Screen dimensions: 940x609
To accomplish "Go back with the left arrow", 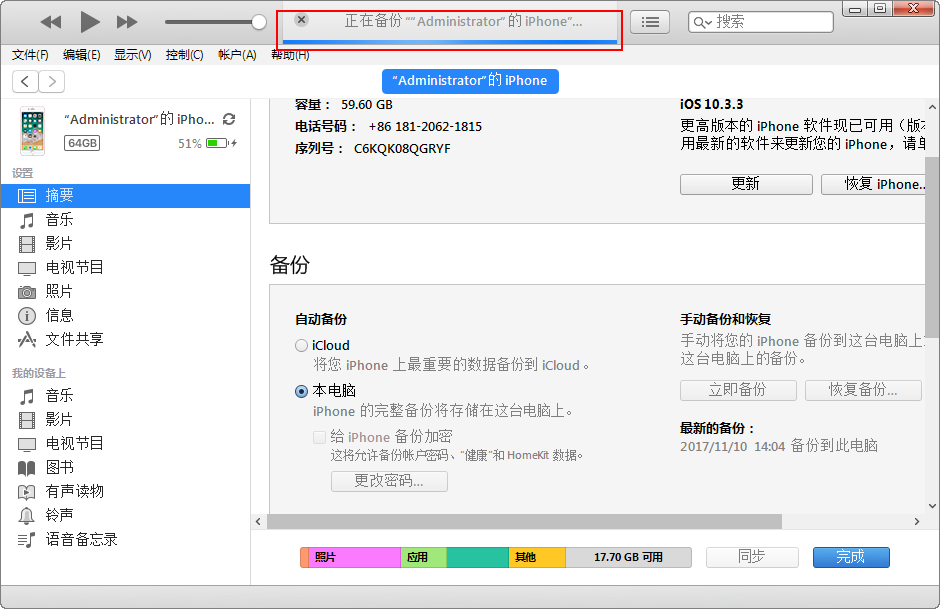I will click(x=25, y=82).
